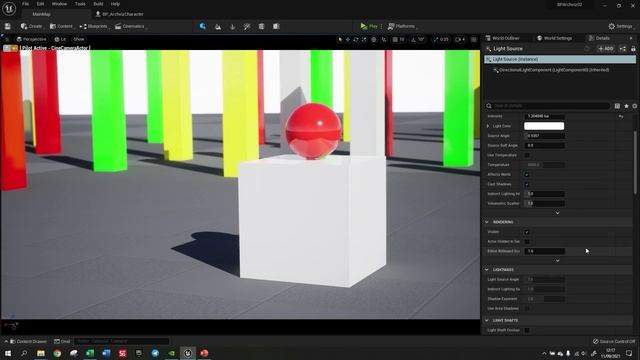Open Details view options gear
The height and width of the screenshot is (360, 640).
[635, 106]
